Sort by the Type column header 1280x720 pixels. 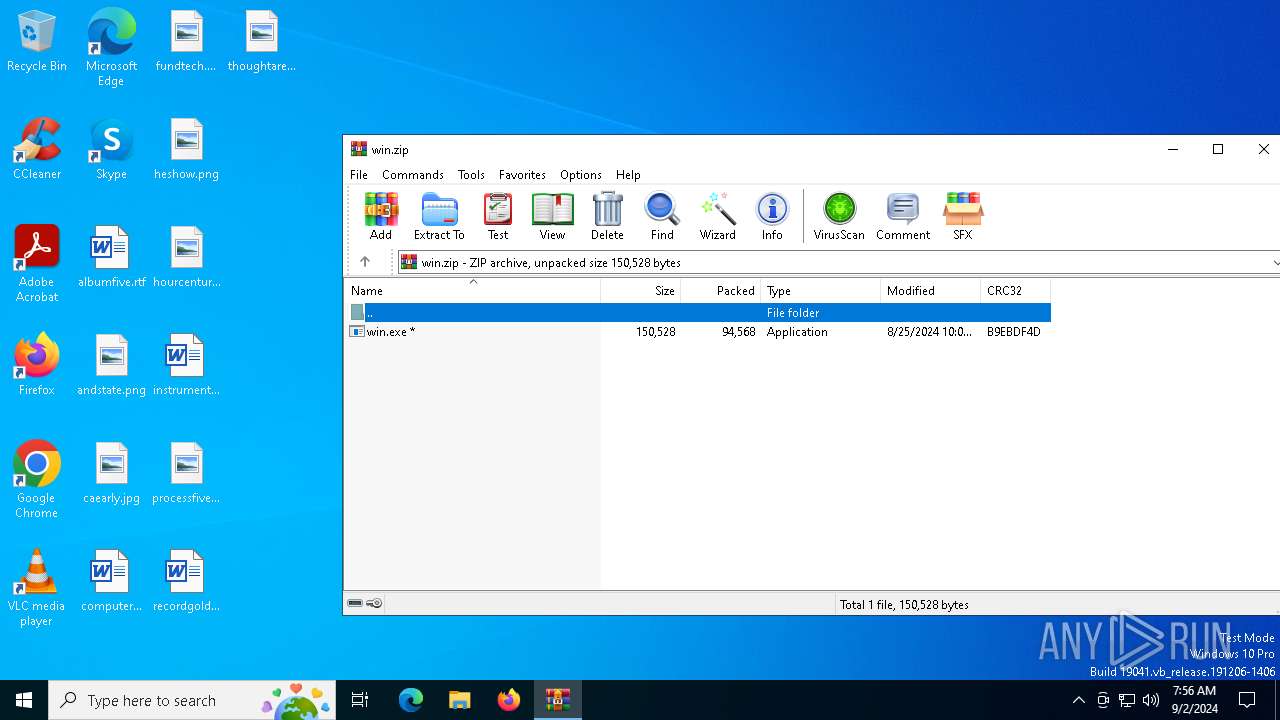point(821,291)
